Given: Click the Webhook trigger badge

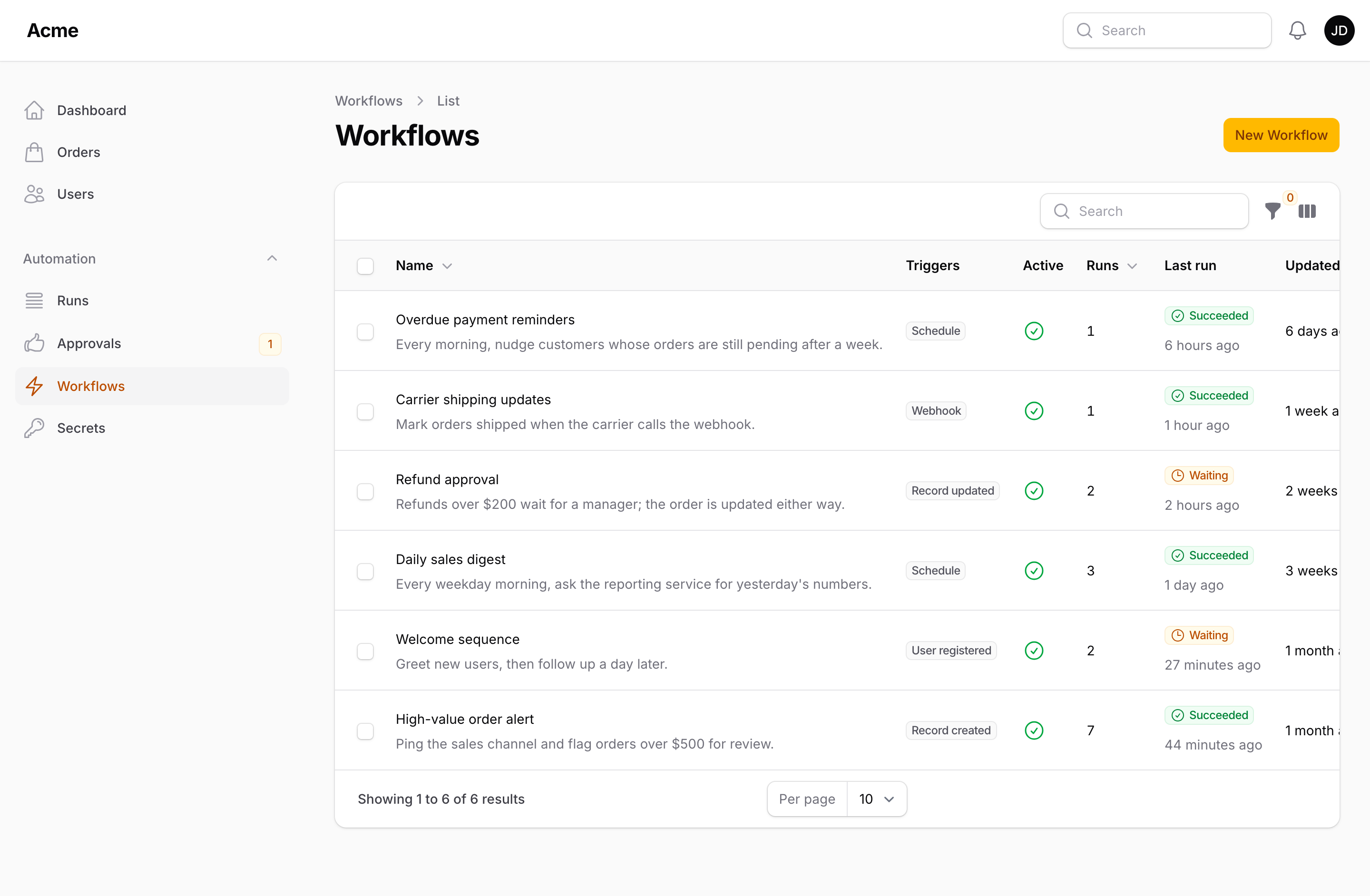Looking at the screenshot, I should tap(935, 411).
